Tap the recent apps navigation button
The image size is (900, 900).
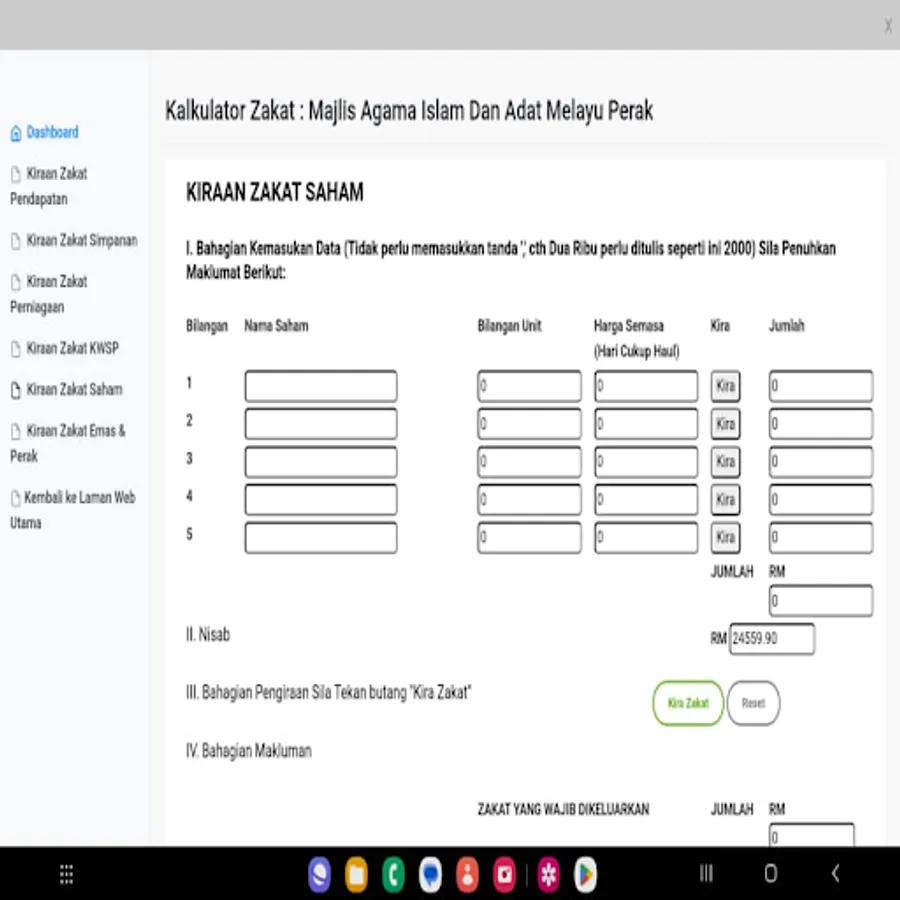(x=706, y=874)
